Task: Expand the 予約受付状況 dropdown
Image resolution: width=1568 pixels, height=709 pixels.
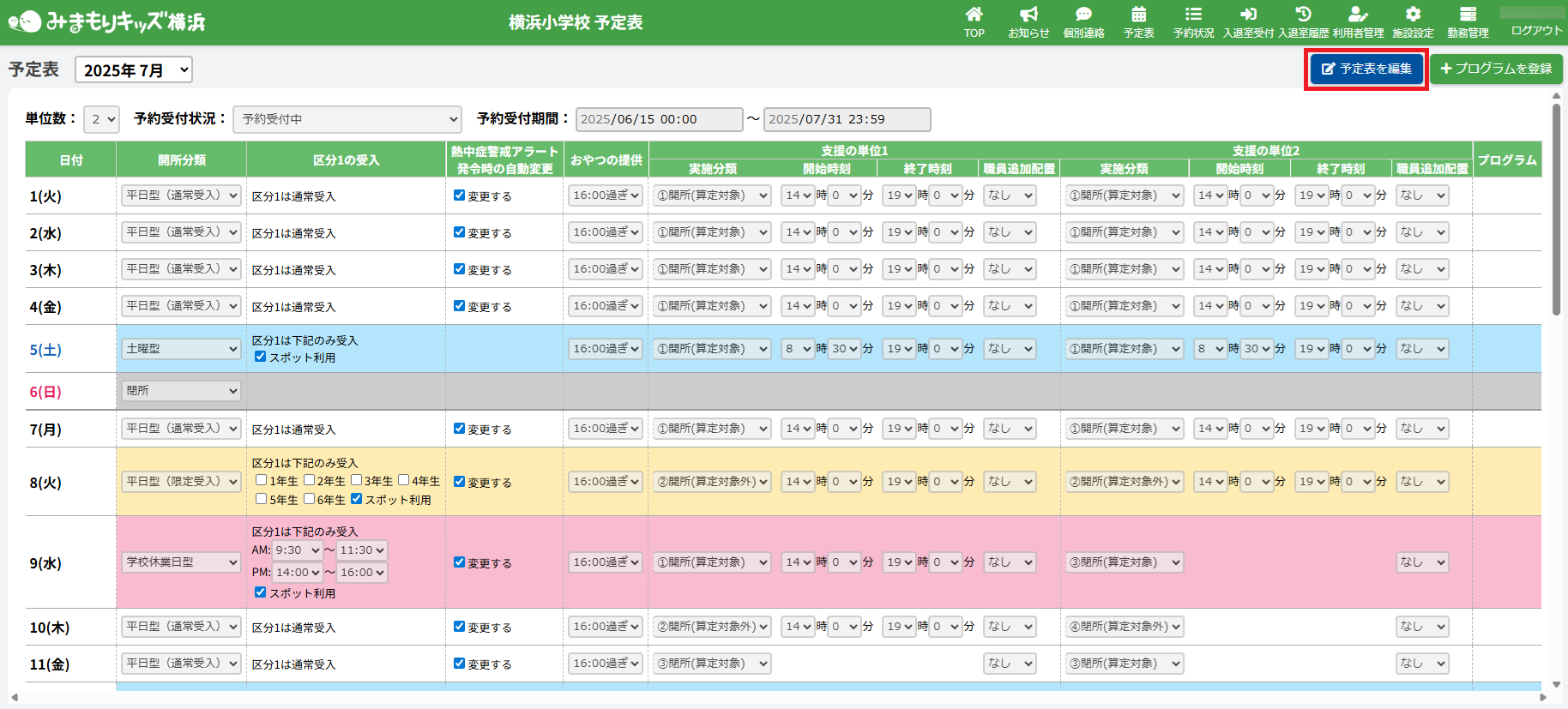Action: click(347, 119)
